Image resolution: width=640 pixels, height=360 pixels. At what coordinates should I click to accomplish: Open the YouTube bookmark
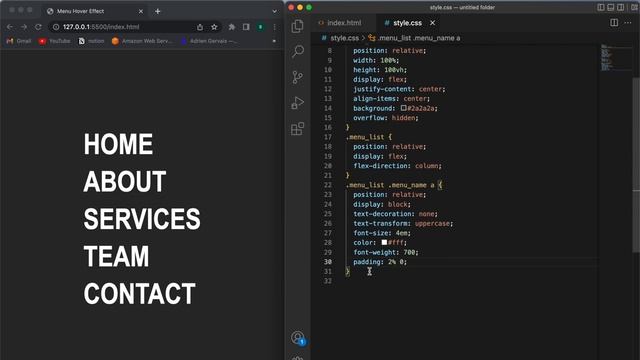[54, 41]
